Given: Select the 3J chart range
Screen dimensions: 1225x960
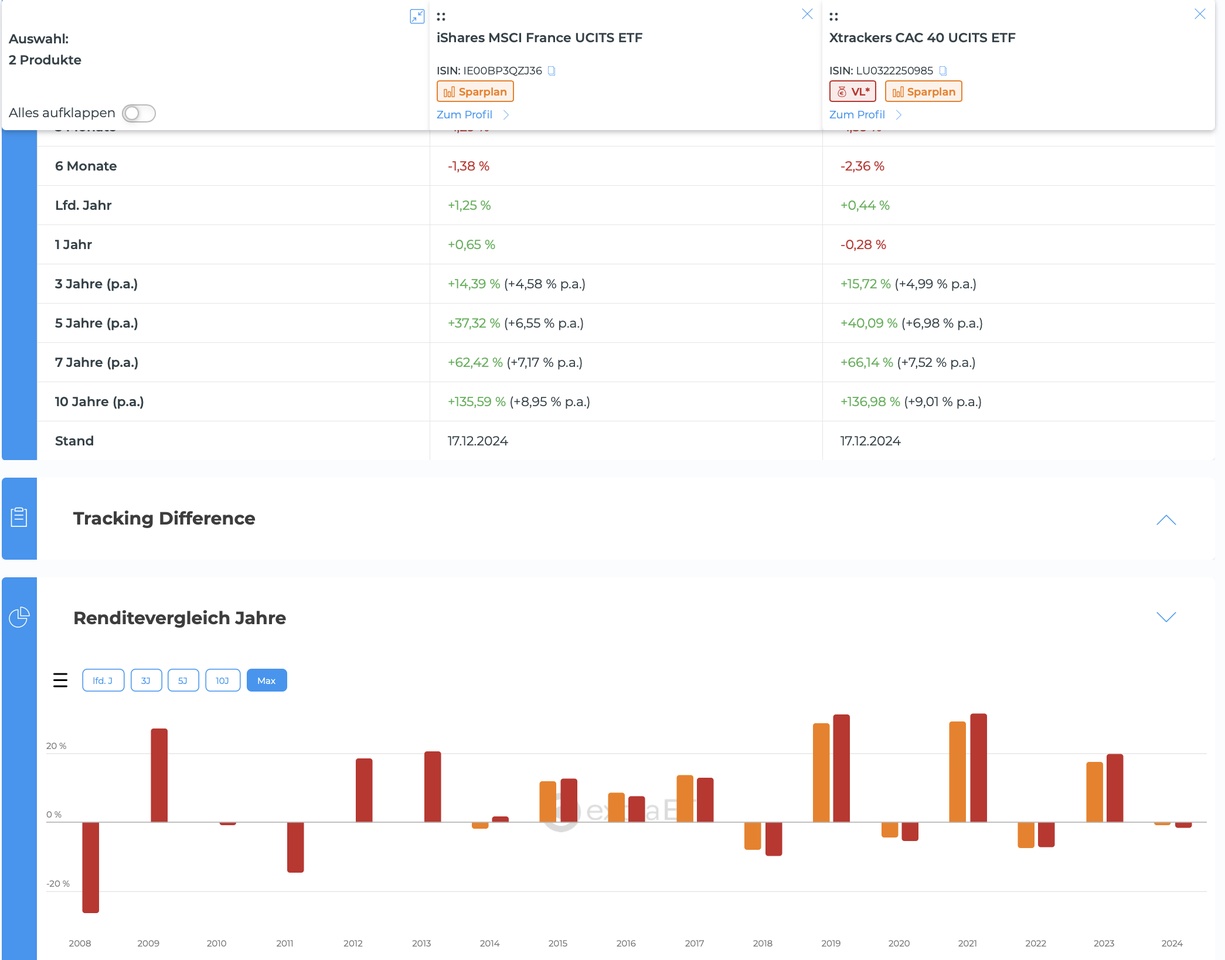Looking at the screenshot, I should click(x=146, y=681).
